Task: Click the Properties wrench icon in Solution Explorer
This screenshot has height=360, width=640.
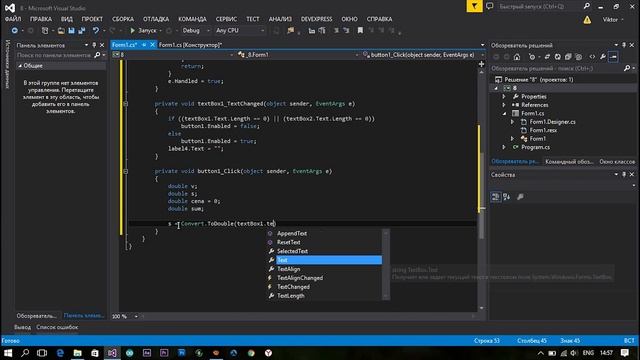Action: click(602, 57)
